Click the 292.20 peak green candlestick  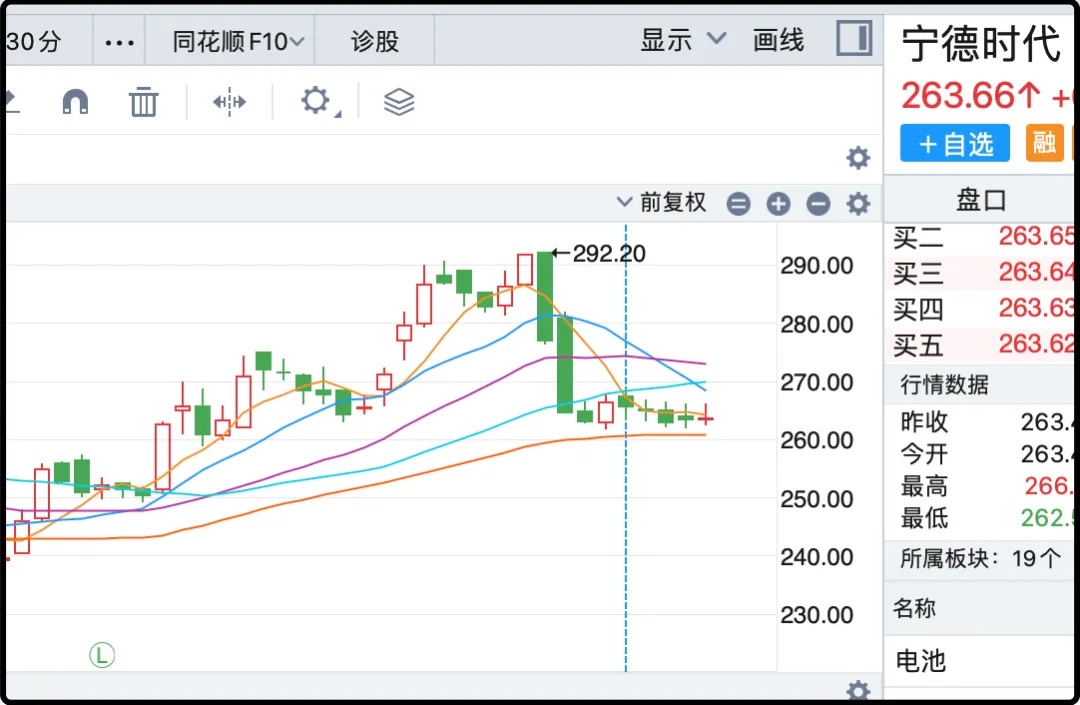pos(545,296)
